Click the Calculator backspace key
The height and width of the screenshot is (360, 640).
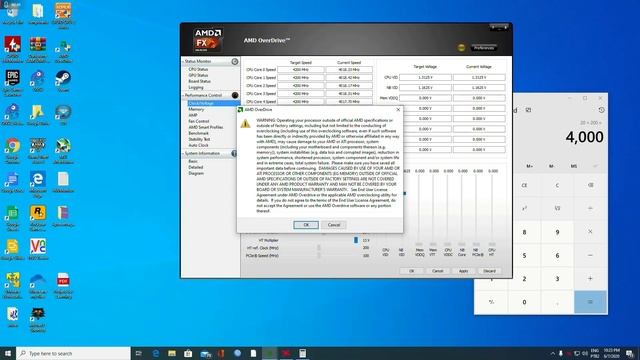[590, 185]
